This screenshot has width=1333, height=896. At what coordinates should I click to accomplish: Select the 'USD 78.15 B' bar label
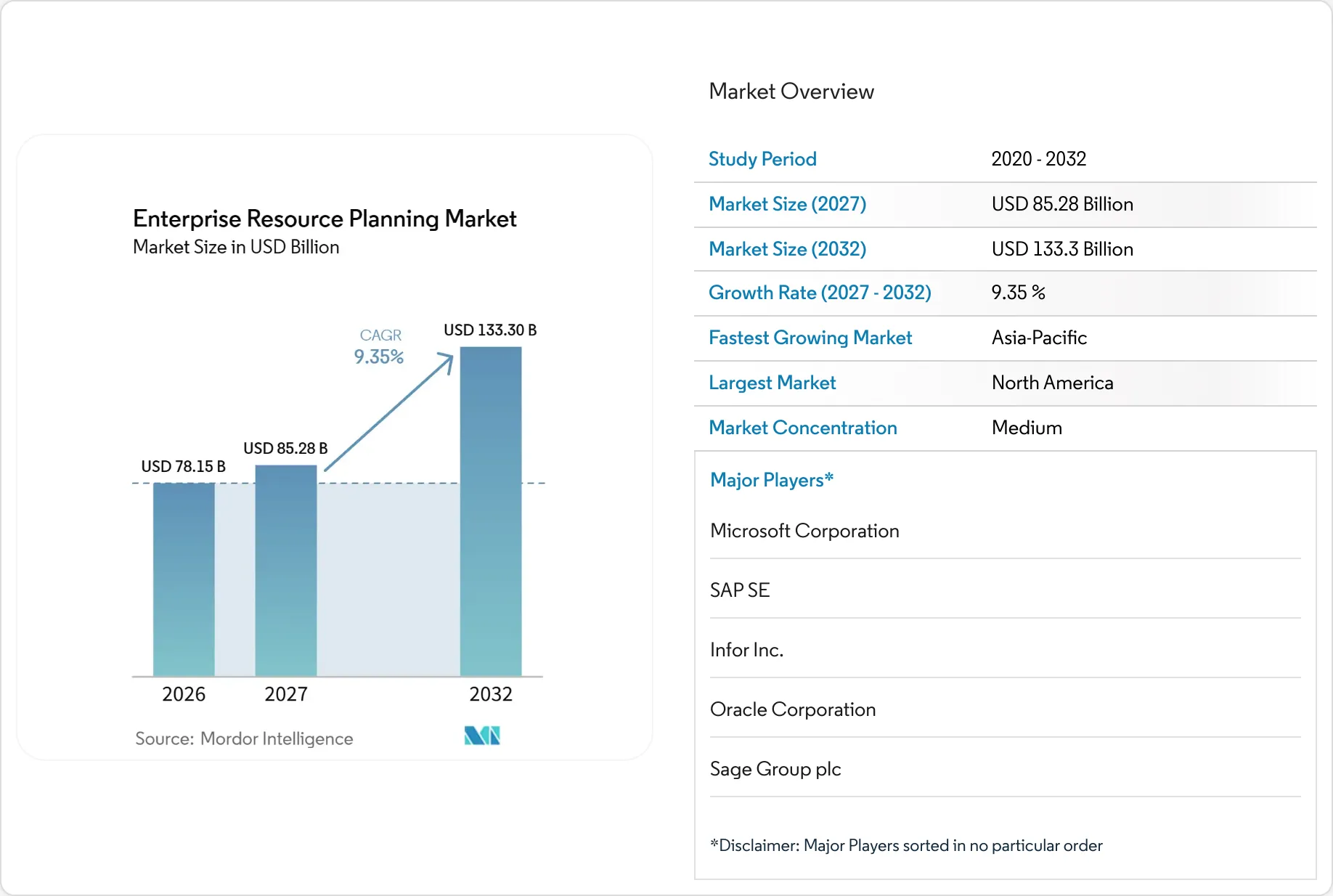(x=183, y=466)
